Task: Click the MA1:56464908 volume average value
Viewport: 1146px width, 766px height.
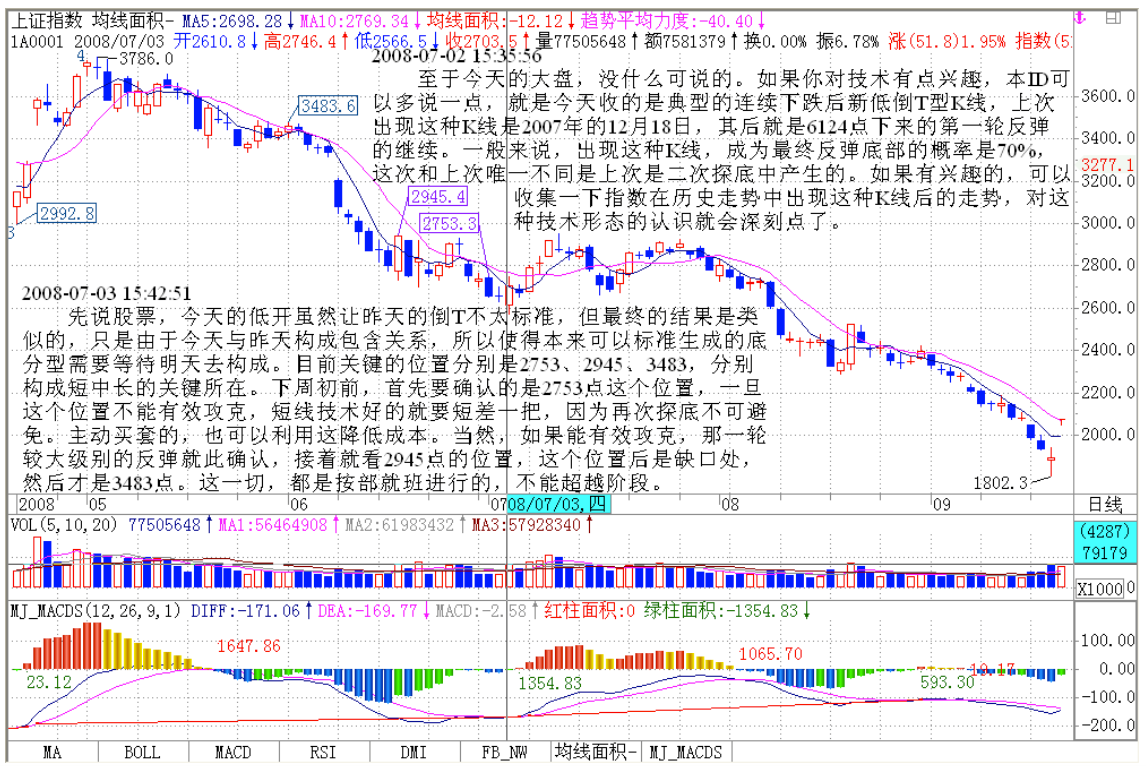Action: [273, 525]
